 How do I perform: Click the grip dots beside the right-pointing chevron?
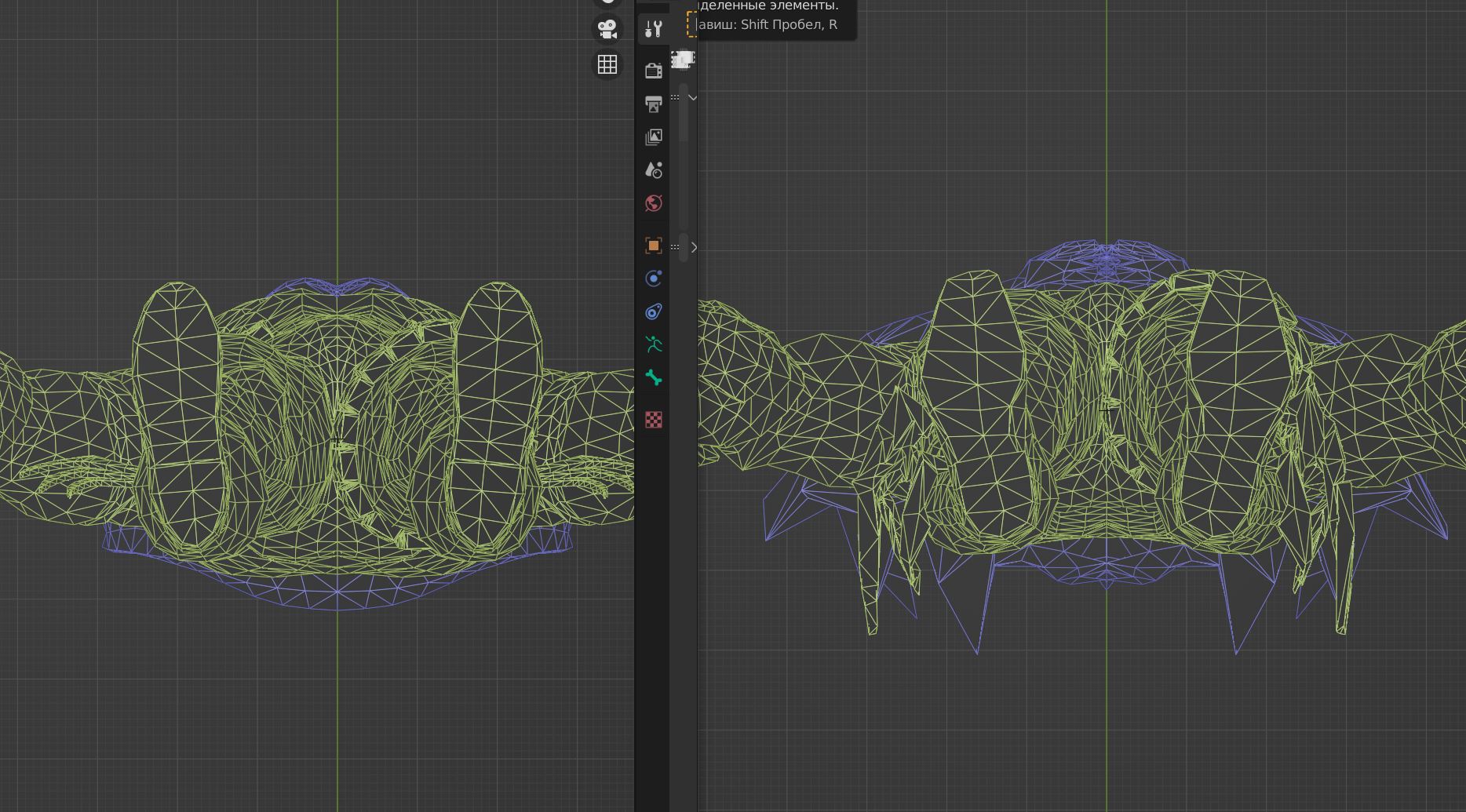[675, 247]
